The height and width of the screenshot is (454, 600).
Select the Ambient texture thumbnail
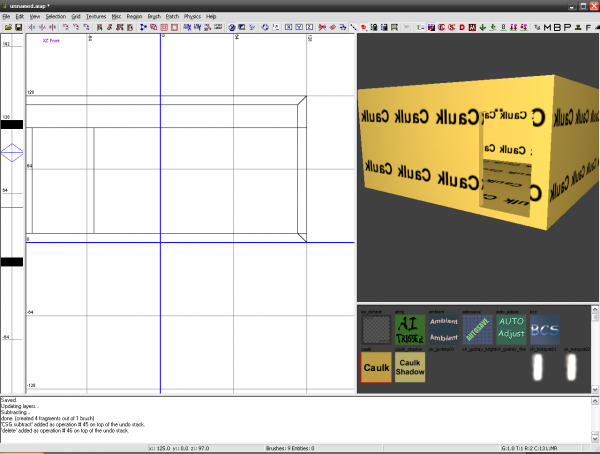click(x=443, y=329)
